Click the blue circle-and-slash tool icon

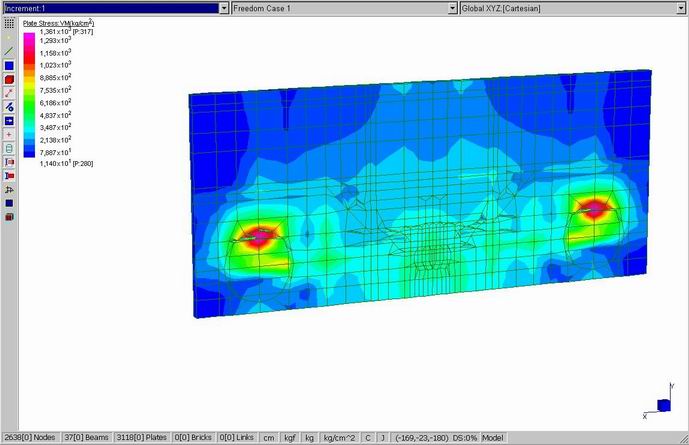(9, 107)
